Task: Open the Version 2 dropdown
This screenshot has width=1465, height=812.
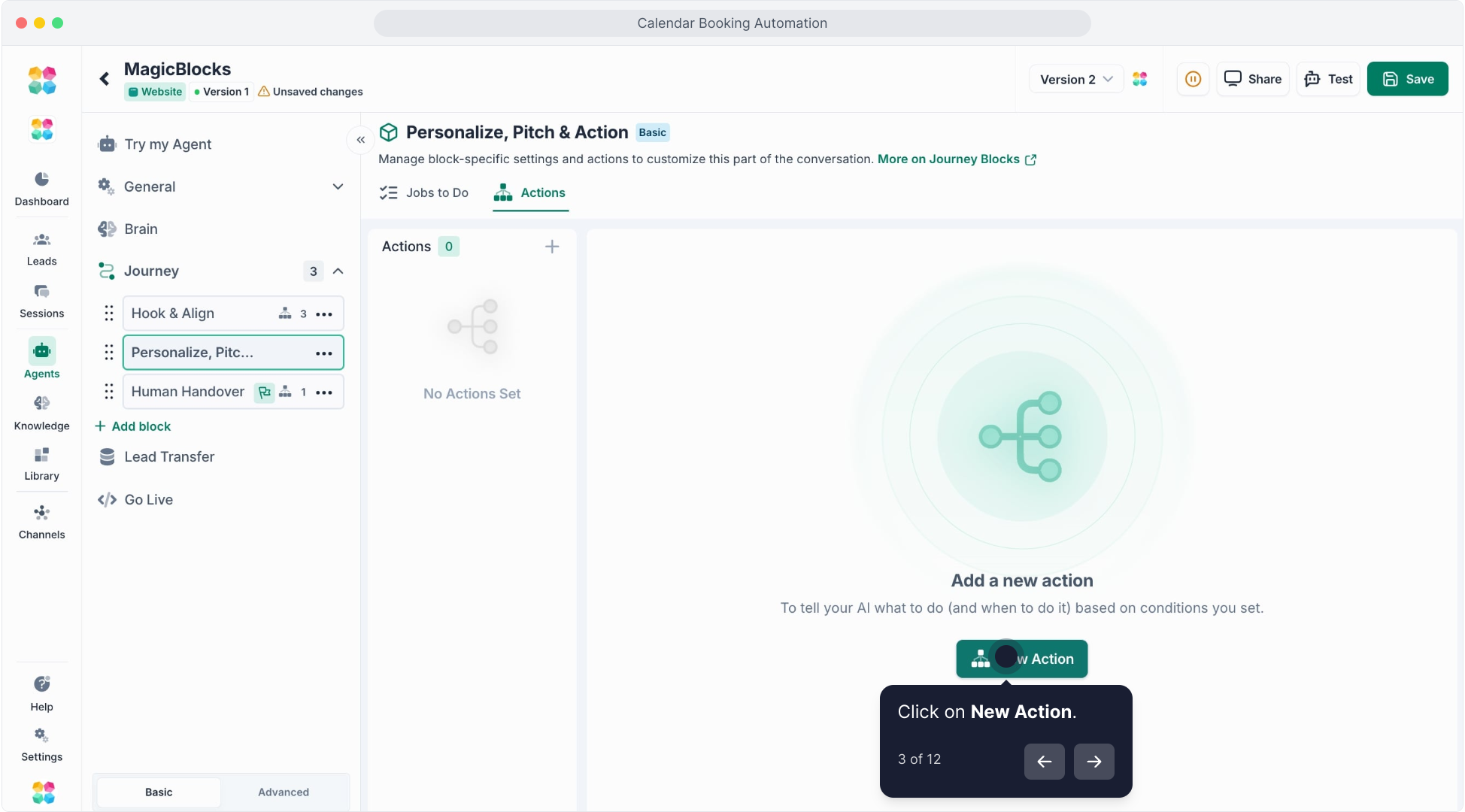Action: [1075, 79]
